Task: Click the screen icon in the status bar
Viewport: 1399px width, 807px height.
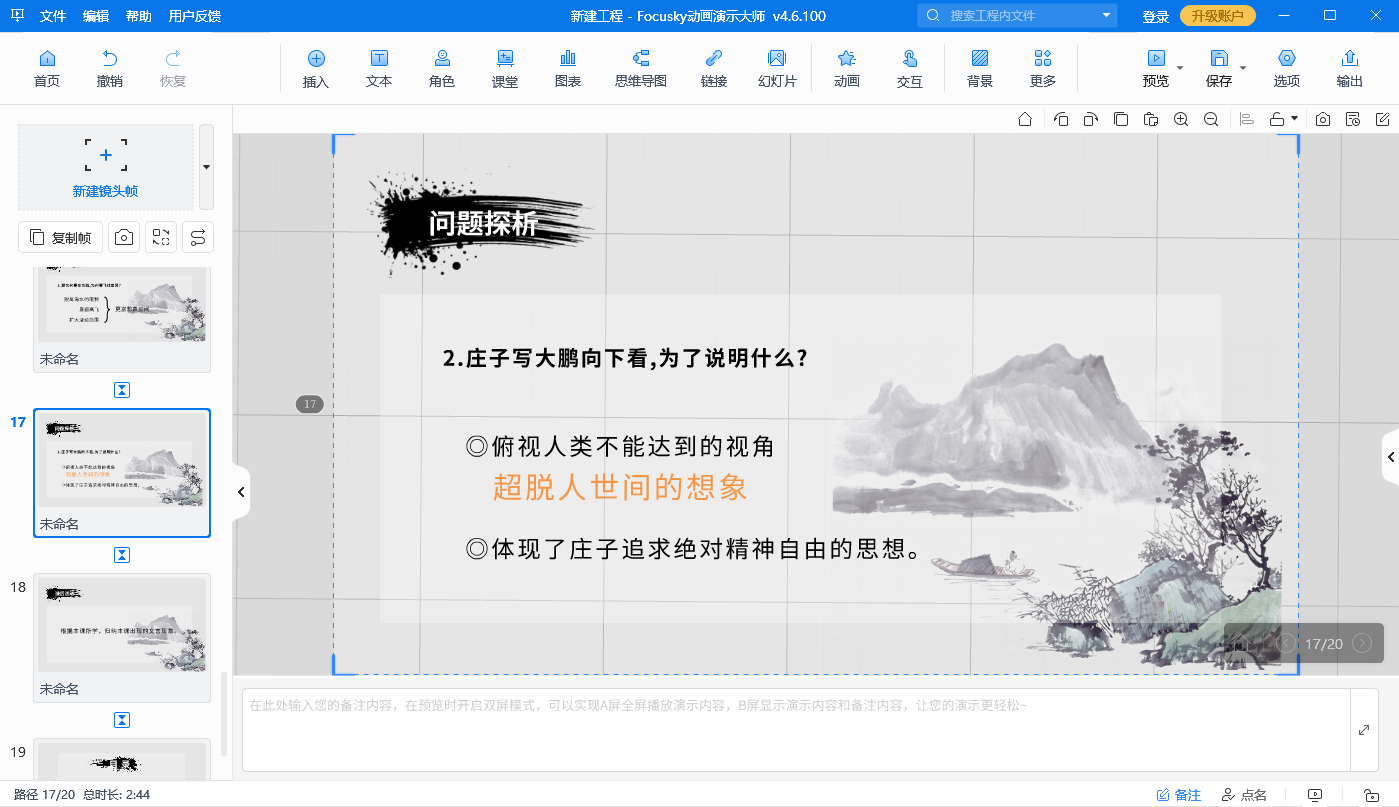Action: coord(1315,795)
